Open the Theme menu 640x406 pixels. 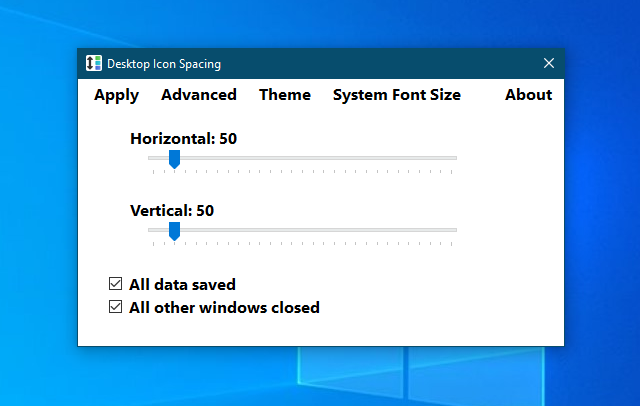[x=285, y=95]
